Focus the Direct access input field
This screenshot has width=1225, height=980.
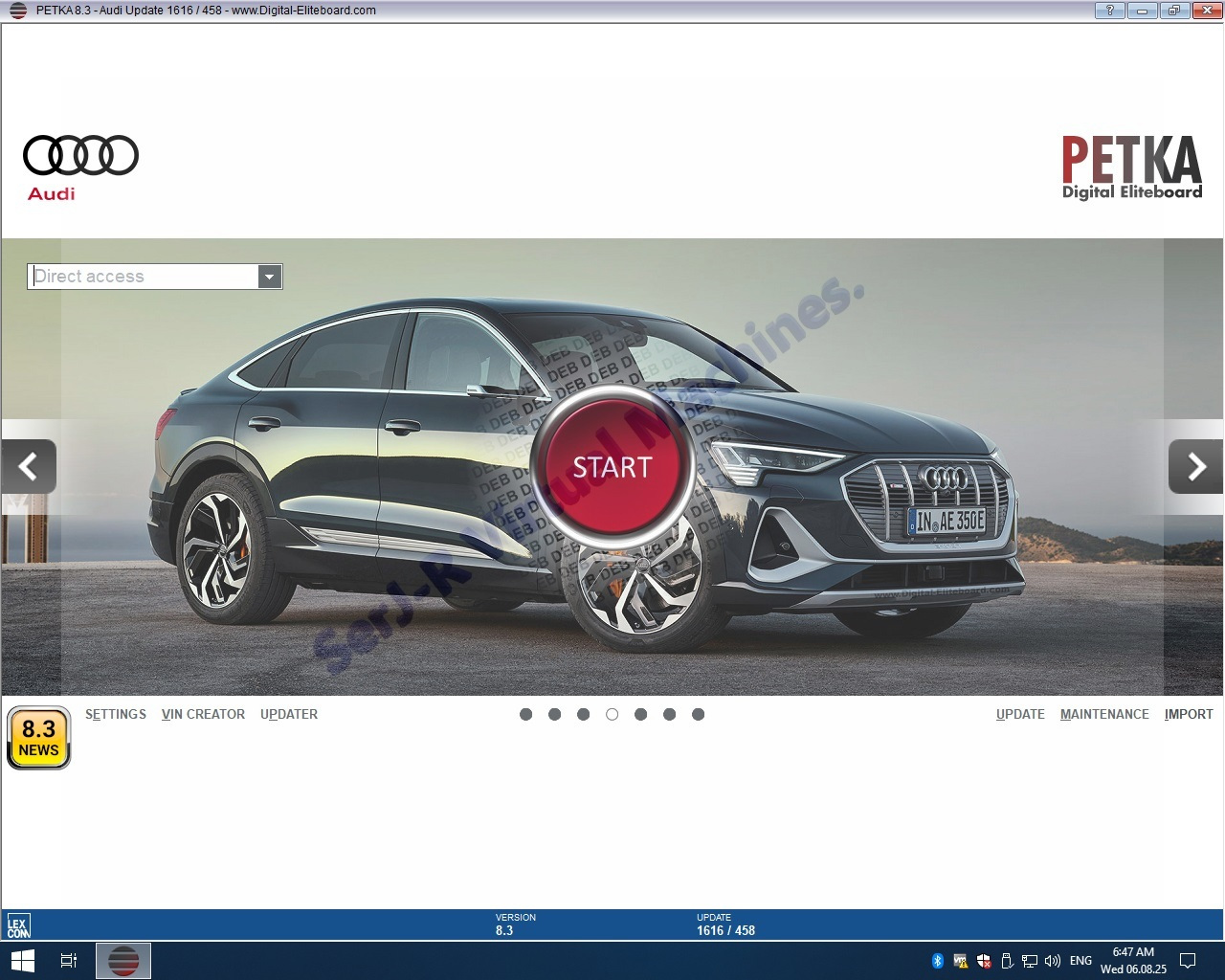(x=144, y=277)
